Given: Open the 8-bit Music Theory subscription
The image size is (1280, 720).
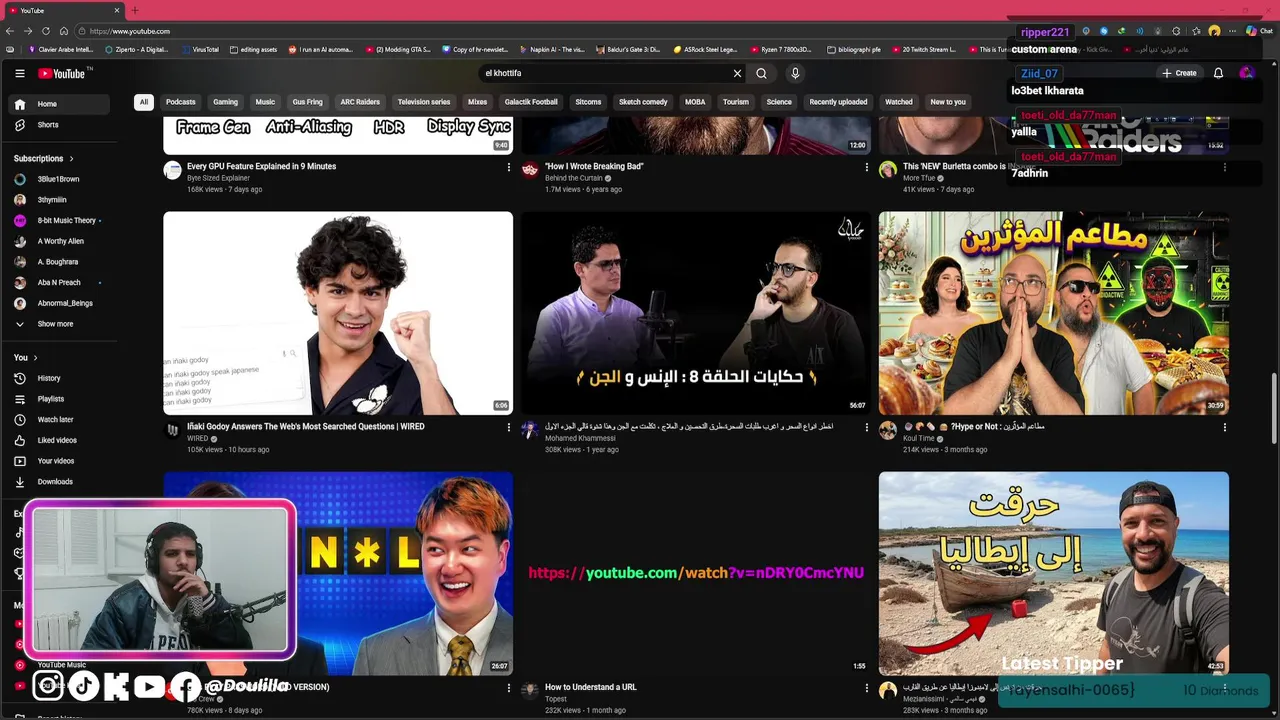Looking at the screenshot, I should pos(59,220).
